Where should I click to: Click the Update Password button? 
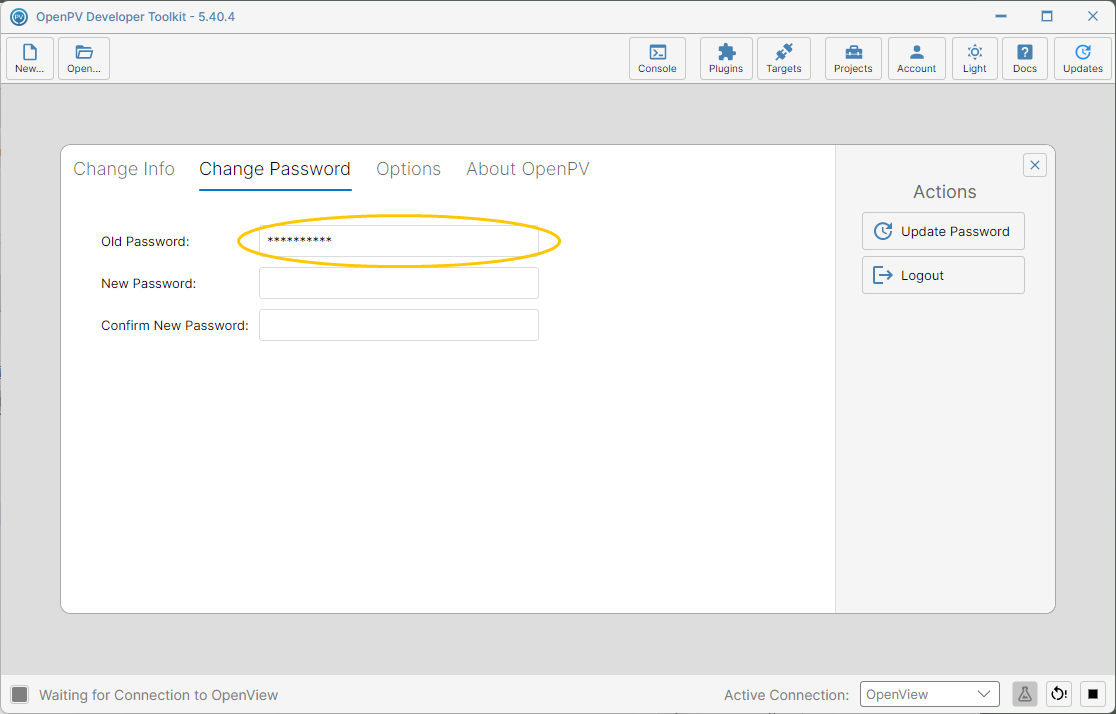coord(943,231)
